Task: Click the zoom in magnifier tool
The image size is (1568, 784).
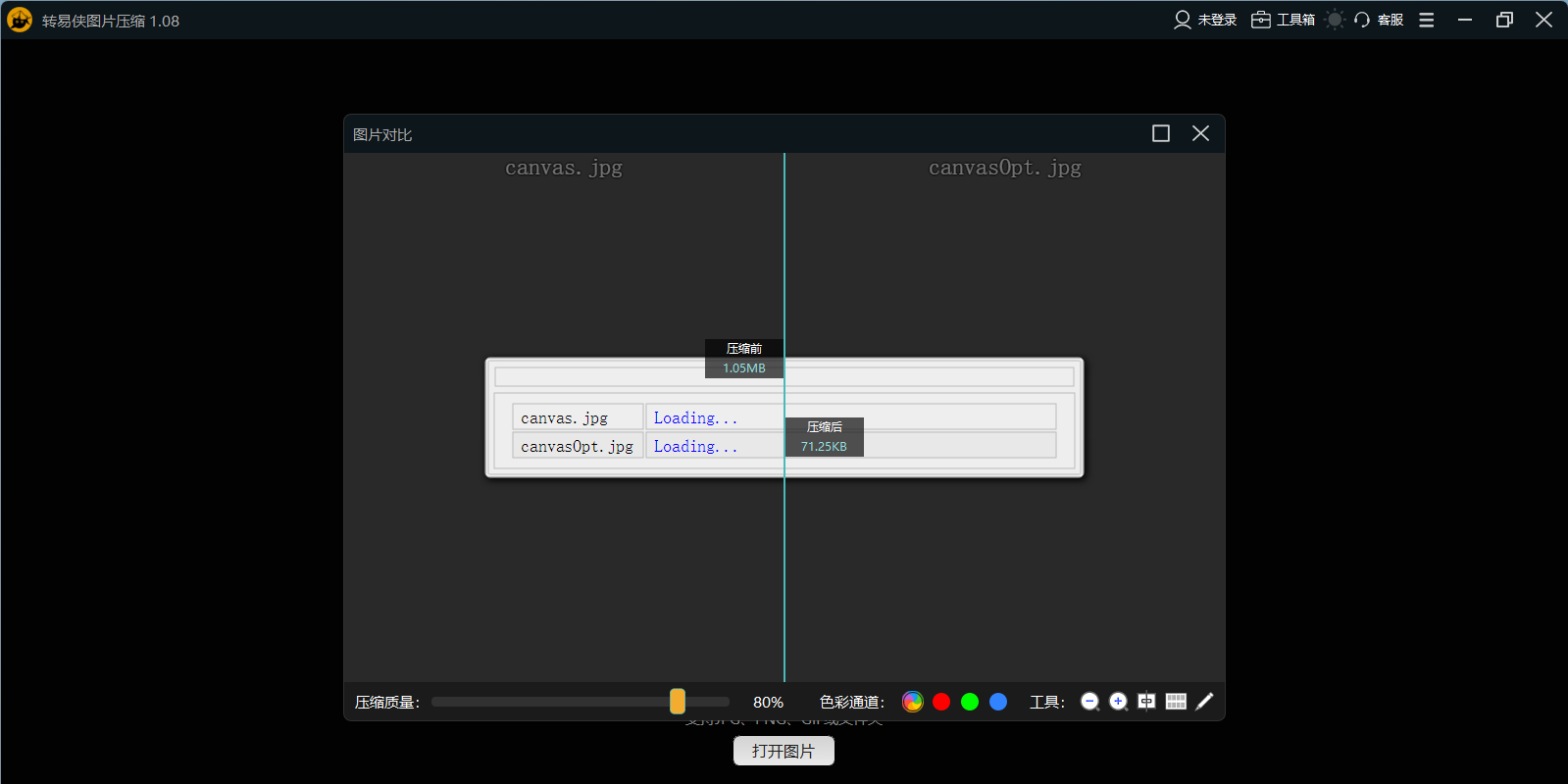Action: pyautogui.click(x=1118, y=702)
